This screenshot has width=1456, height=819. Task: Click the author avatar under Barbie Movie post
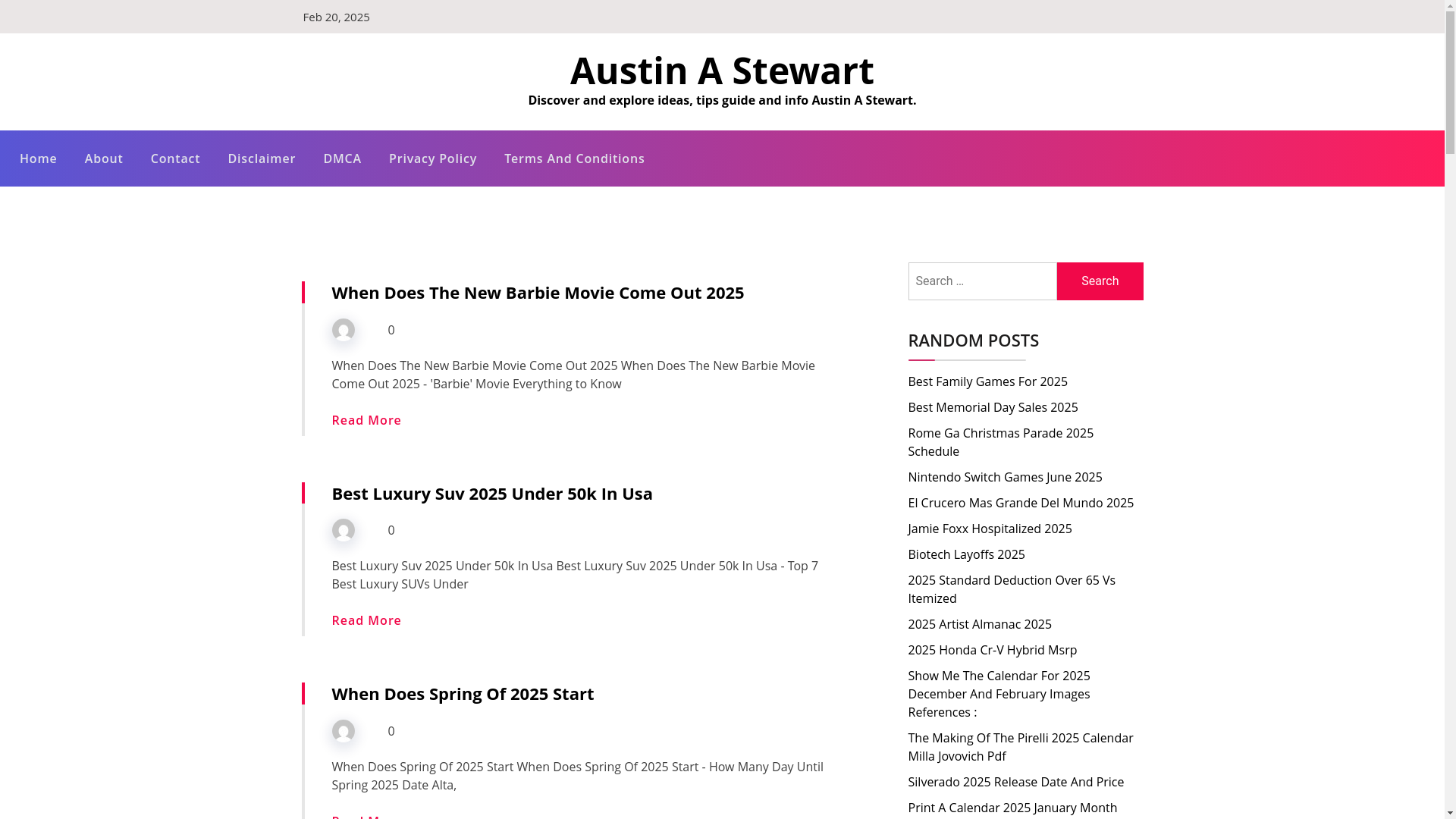[x=343, y=330]
